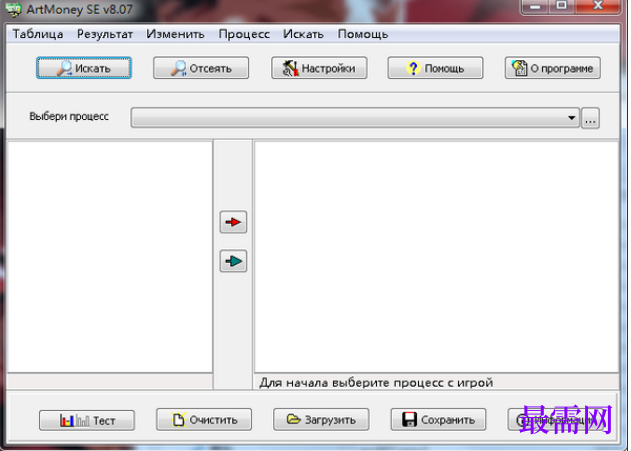Open the Помощь menu in menu bar

click(363, 34)
